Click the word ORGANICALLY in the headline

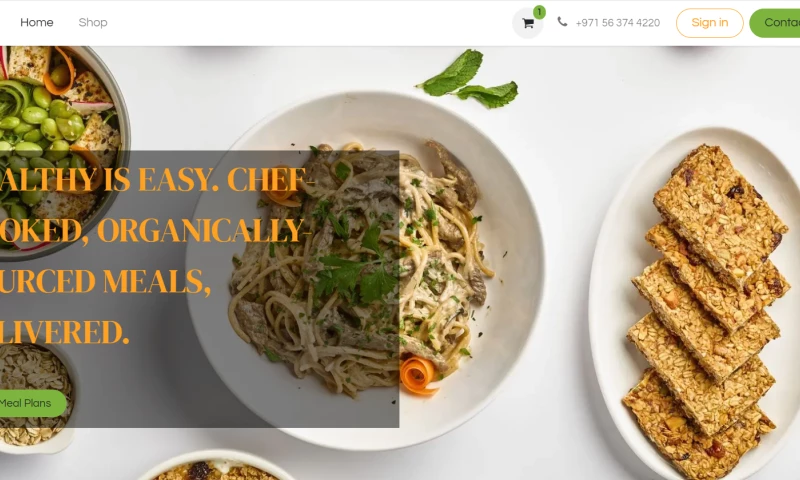pos(204,231)
